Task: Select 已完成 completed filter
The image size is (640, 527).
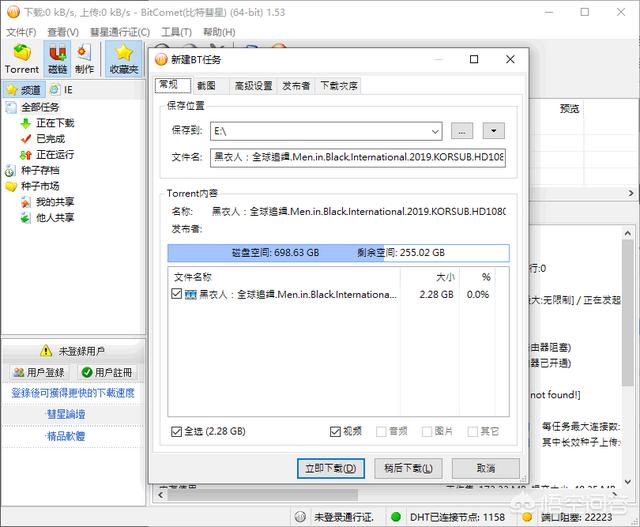Action: 43,139
